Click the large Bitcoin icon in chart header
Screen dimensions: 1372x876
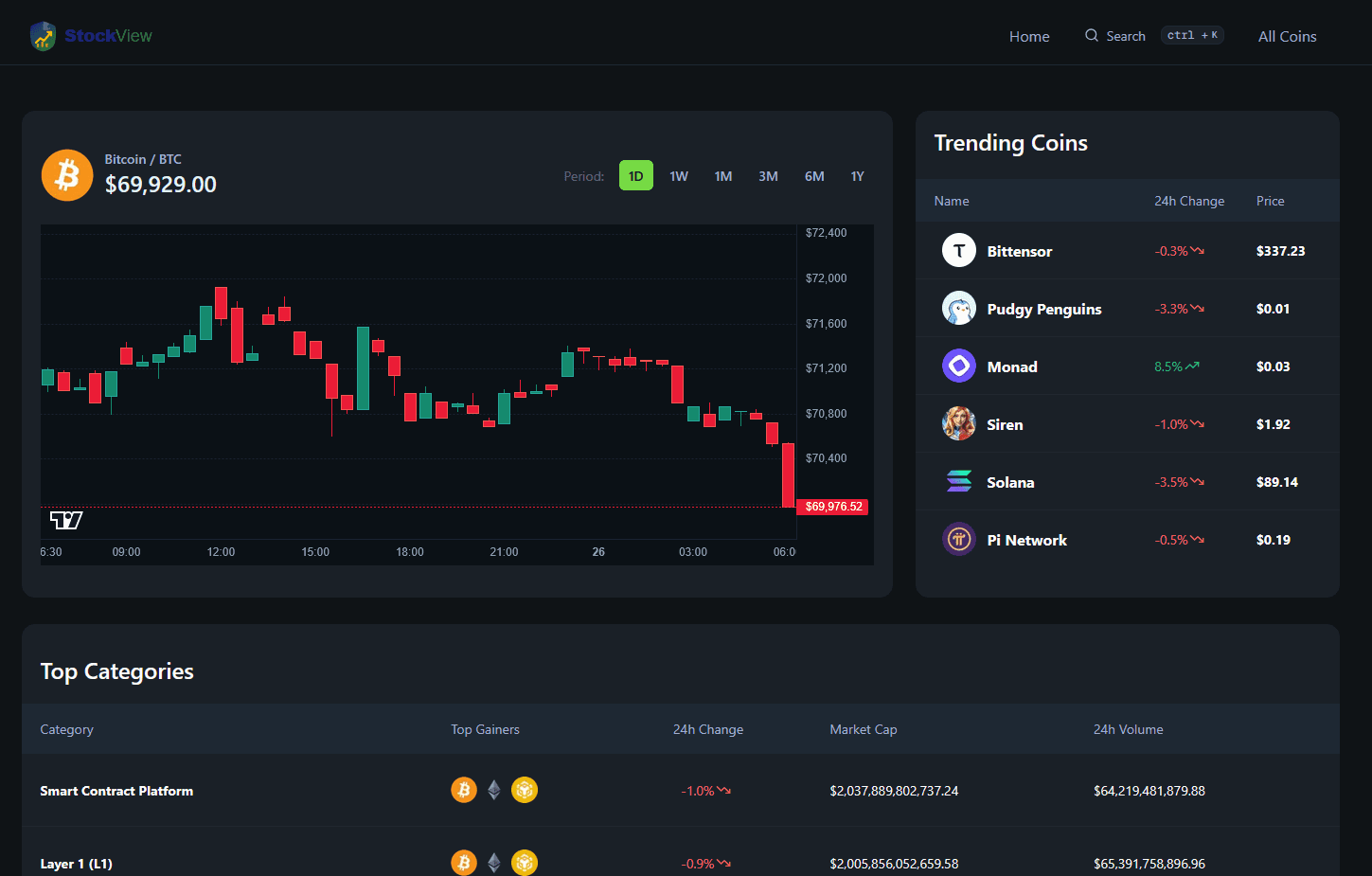67,175
